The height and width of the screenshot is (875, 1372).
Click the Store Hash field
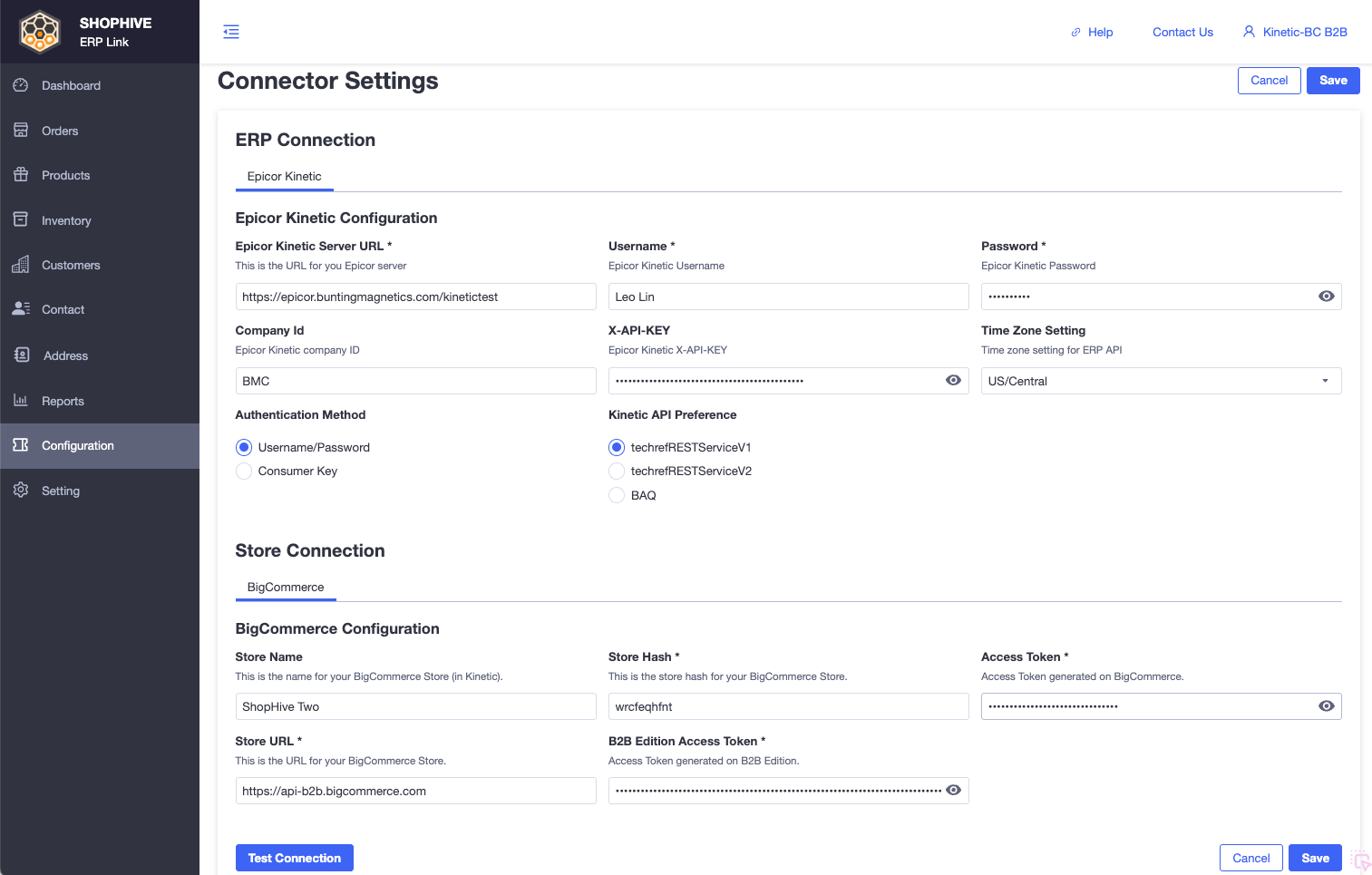pos(788,706)
